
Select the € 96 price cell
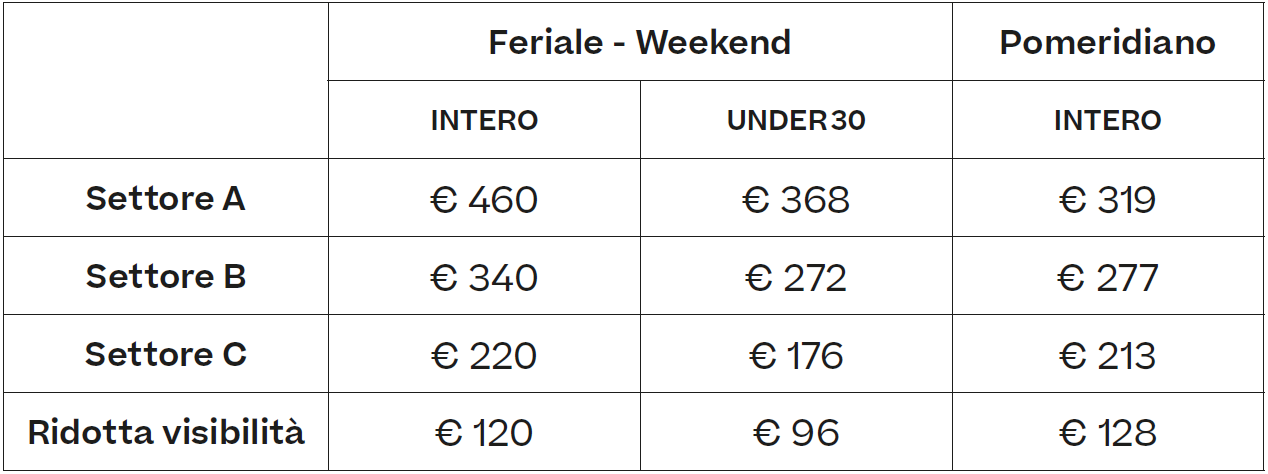(x=796, y=433)
